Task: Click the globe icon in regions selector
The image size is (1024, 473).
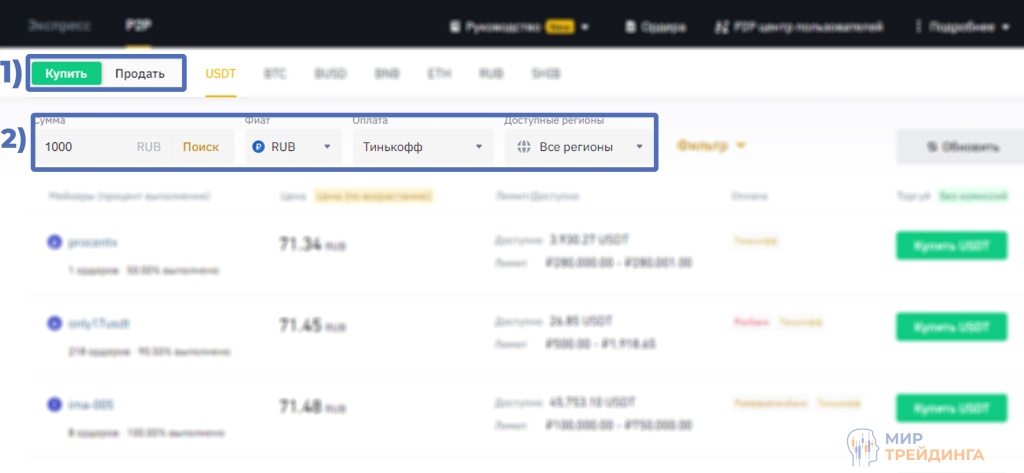Action: point(523,147)
